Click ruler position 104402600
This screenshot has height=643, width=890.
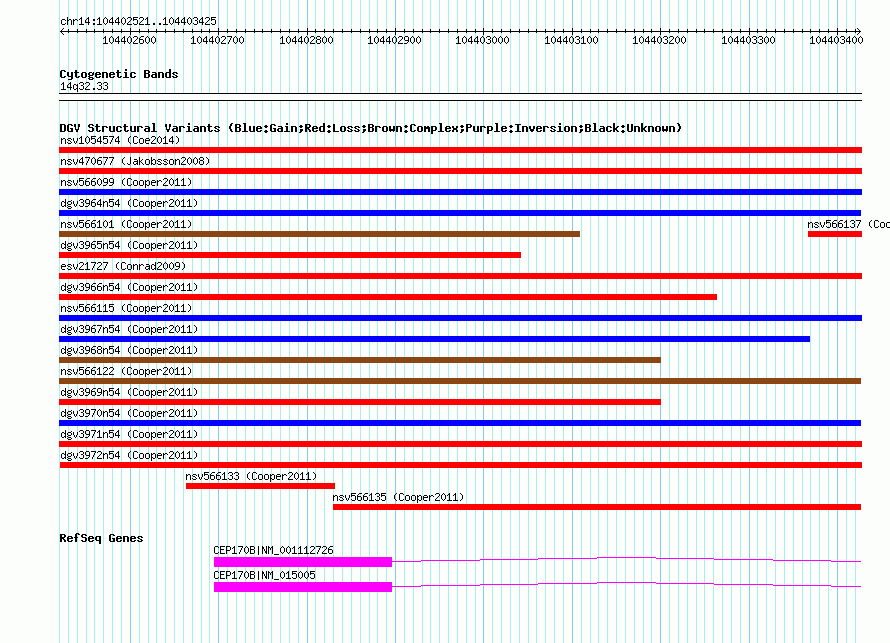coord(129,40)
